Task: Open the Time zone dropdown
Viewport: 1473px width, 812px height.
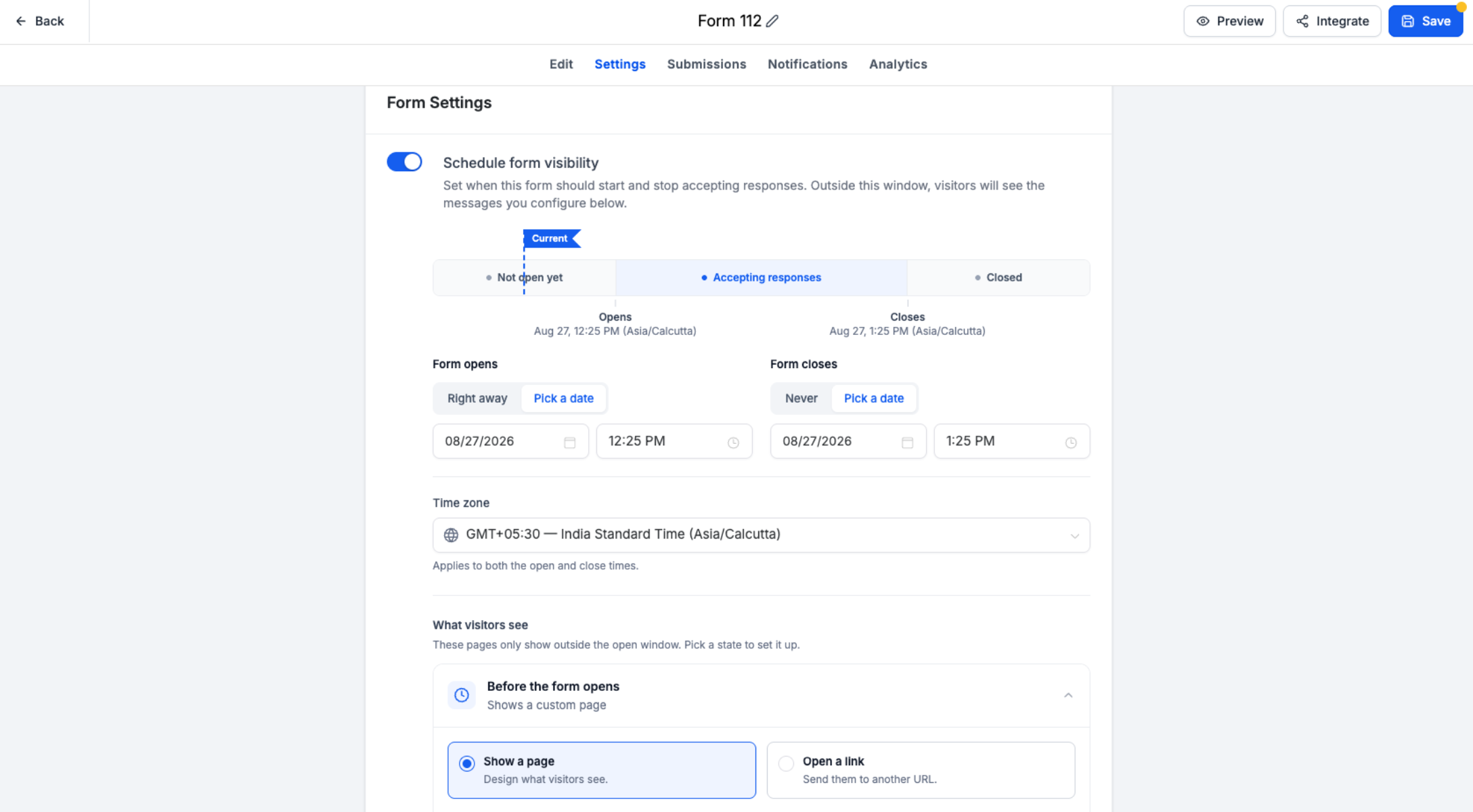Action: [x=761, y=535]
